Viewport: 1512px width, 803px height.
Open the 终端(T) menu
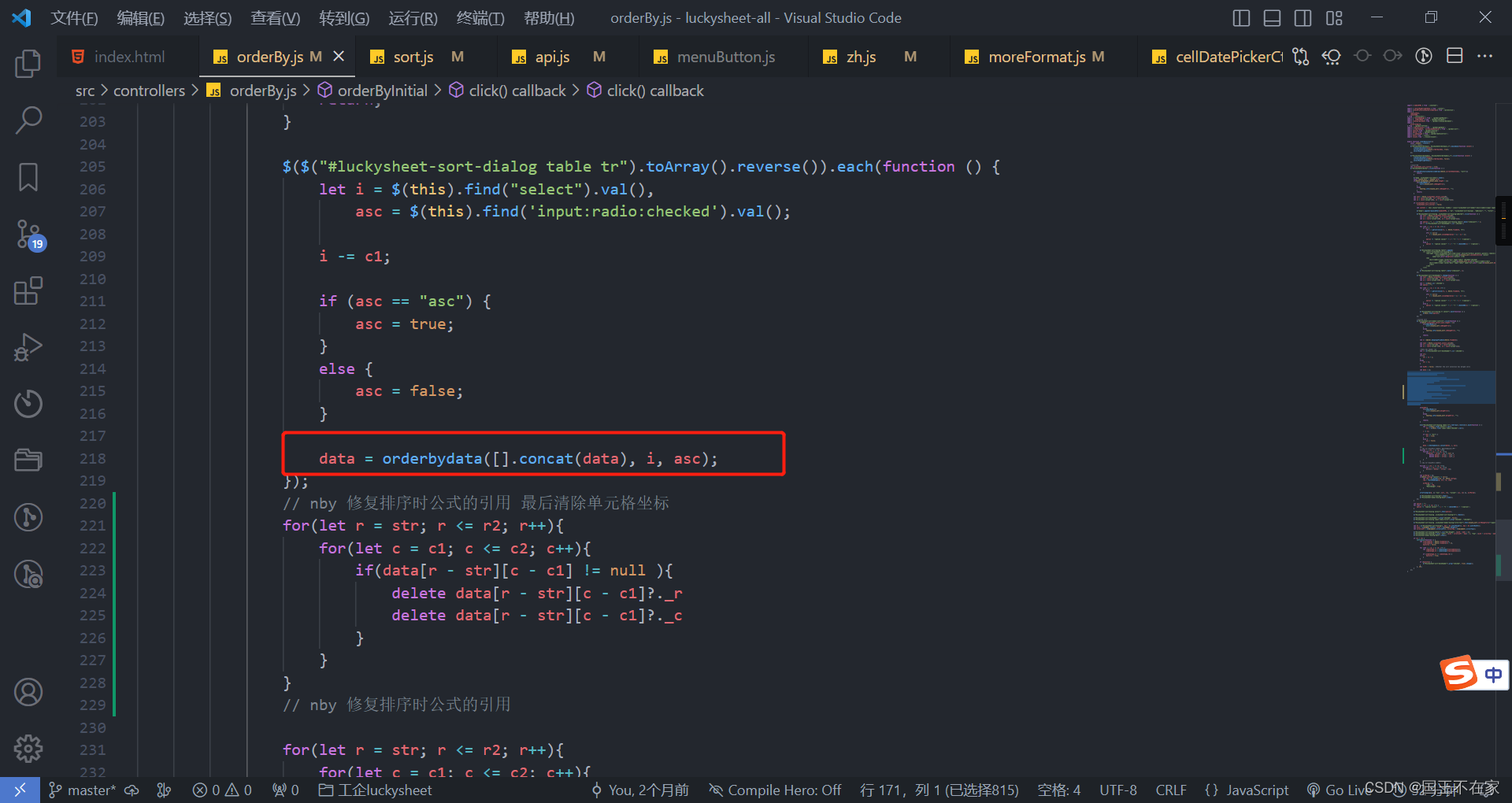tap(480, 18)
